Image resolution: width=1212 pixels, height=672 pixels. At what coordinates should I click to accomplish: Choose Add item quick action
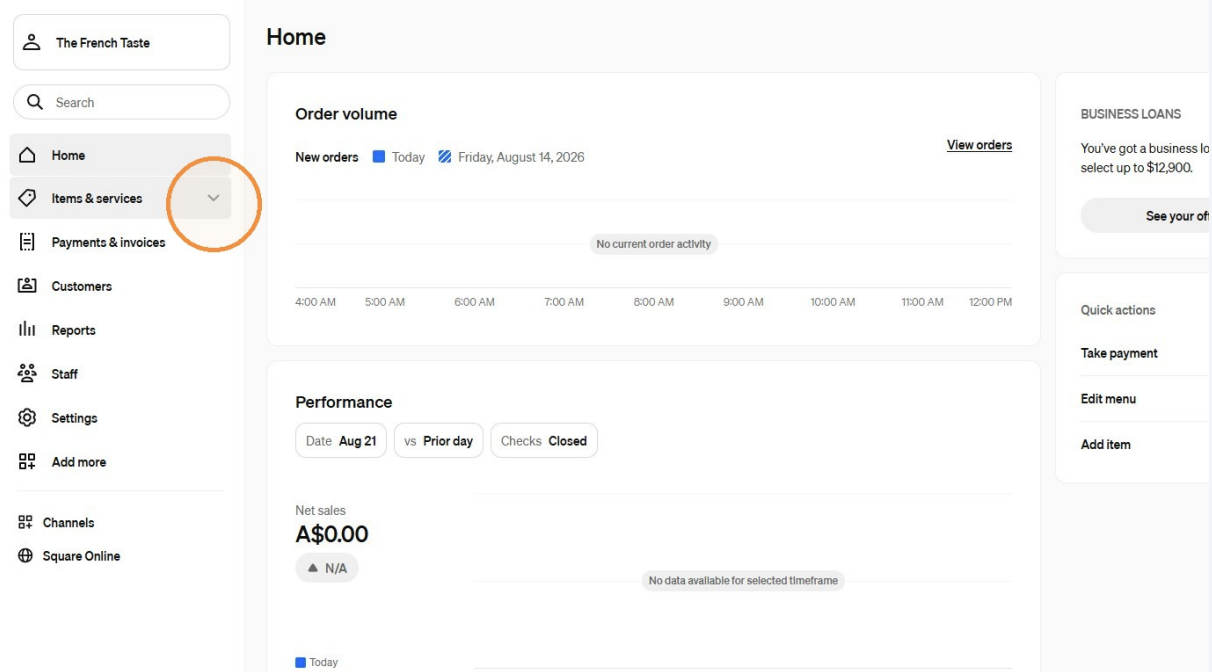point(1106,444)
